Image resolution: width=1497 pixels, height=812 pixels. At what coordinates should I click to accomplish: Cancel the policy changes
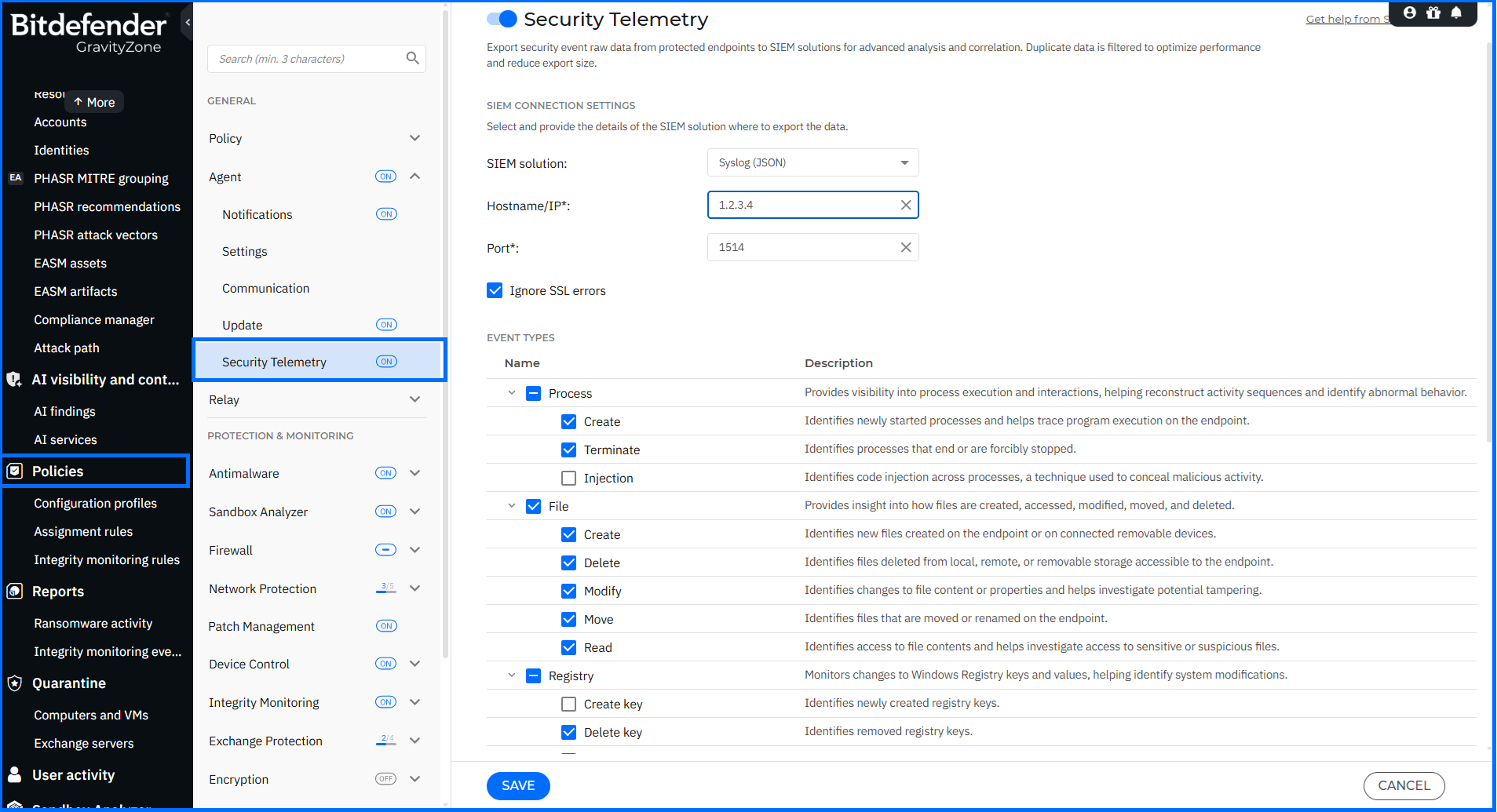point(1404,785)
